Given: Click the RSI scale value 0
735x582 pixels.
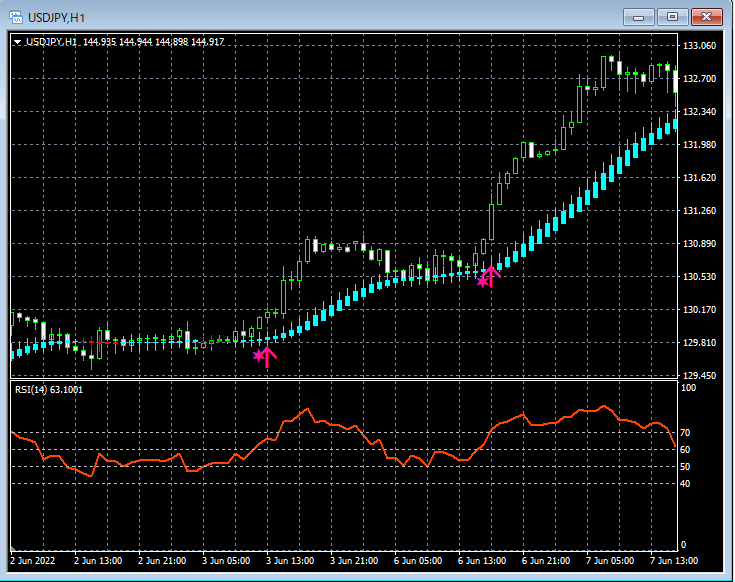Looking at the screenshot, I should coord(683,545).
